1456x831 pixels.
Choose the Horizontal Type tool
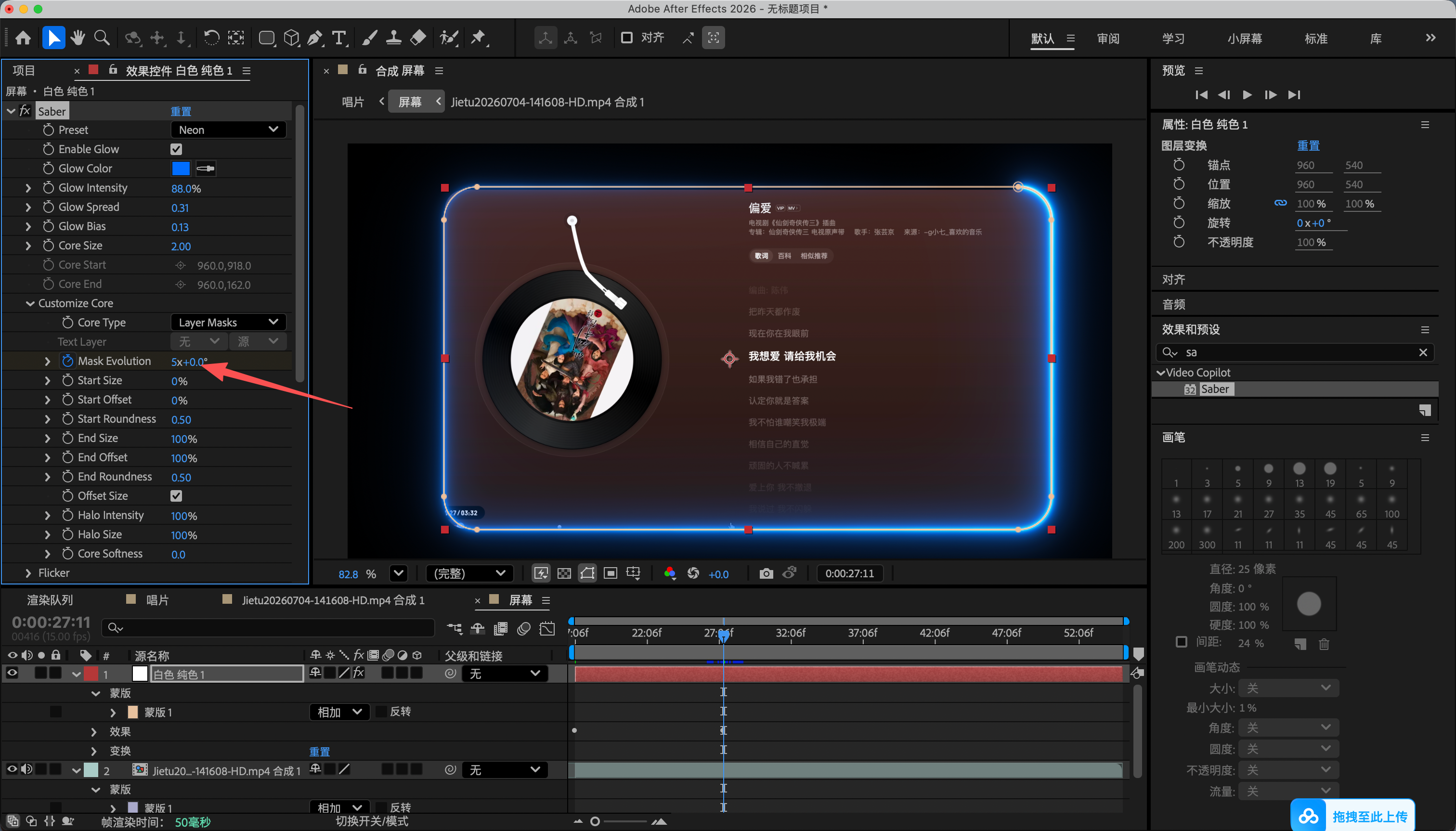339,38
